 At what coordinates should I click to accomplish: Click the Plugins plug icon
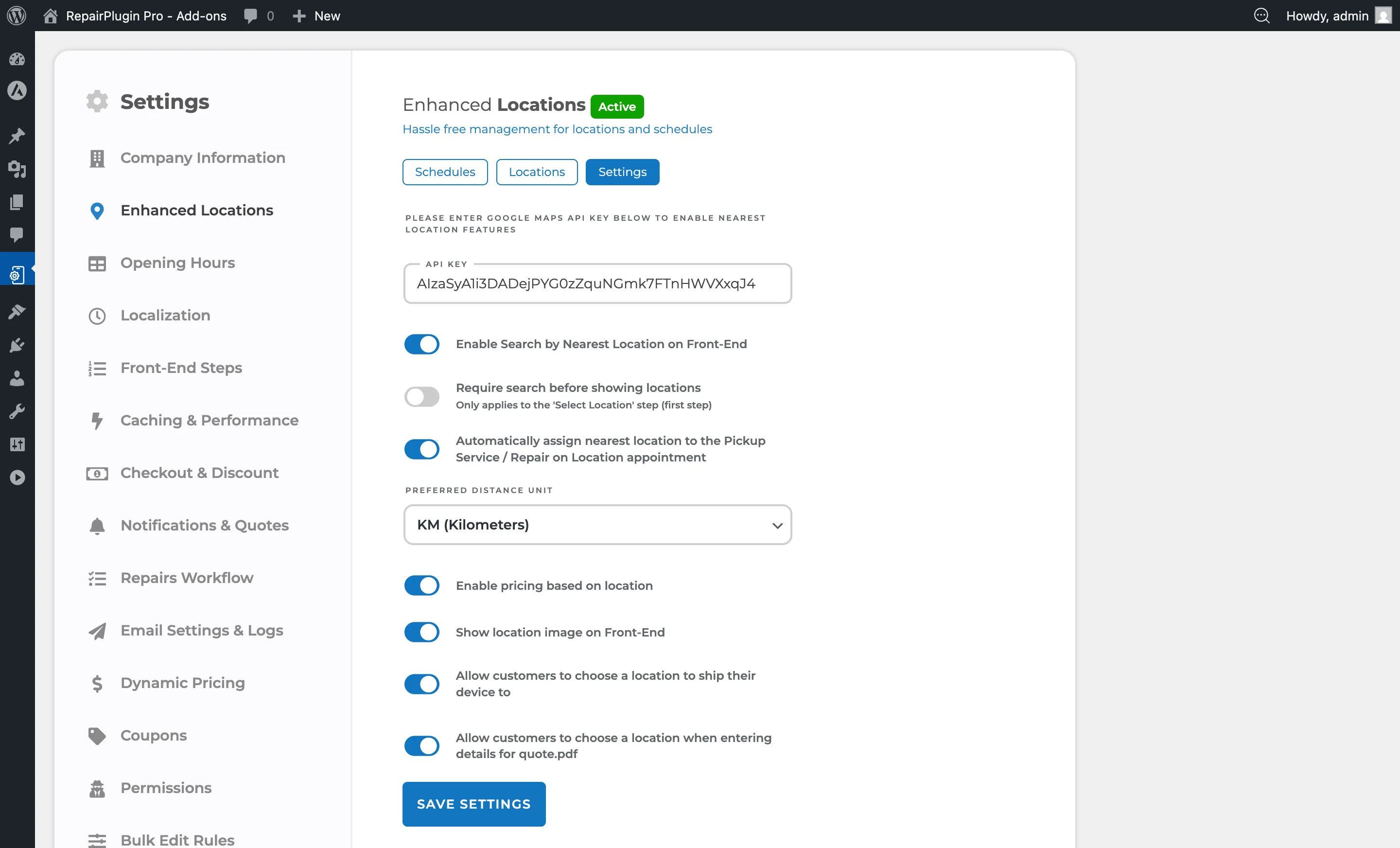pyautogui.click(x=17, y=344)
